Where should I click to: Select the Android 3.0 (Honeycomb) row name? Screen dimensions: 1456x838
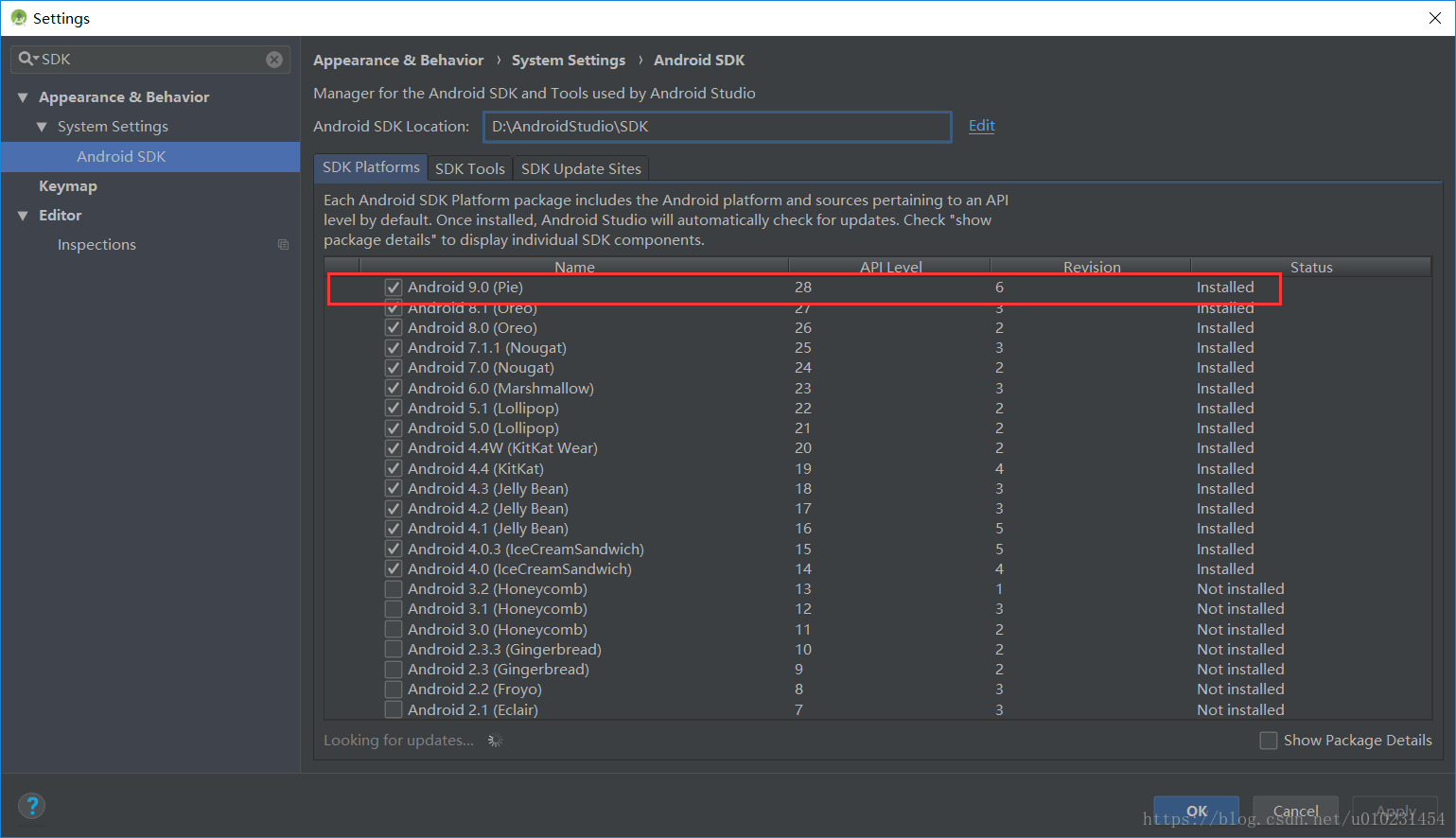pyautogui.click(x=498, y=630)
